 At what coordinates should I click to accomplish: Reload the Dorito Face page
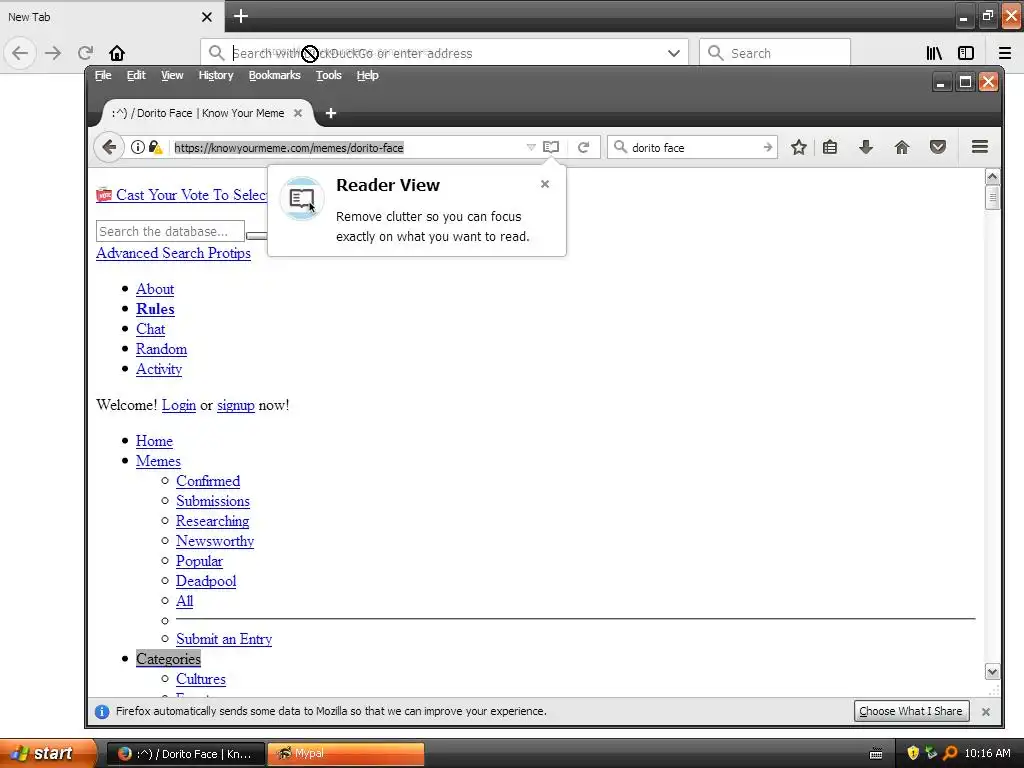(584, 148)
